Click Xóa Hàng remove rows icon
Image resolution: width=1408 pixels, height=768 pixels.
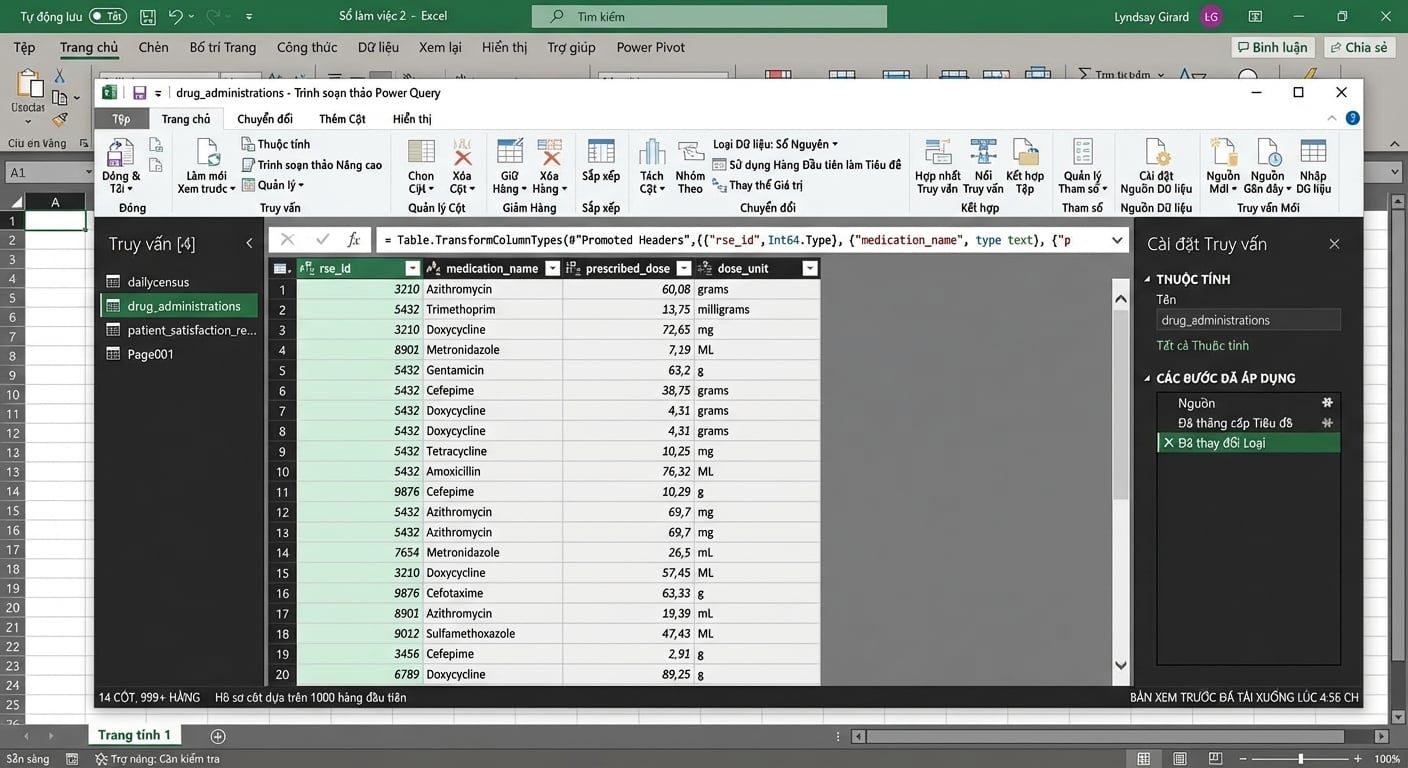[549, 152]
